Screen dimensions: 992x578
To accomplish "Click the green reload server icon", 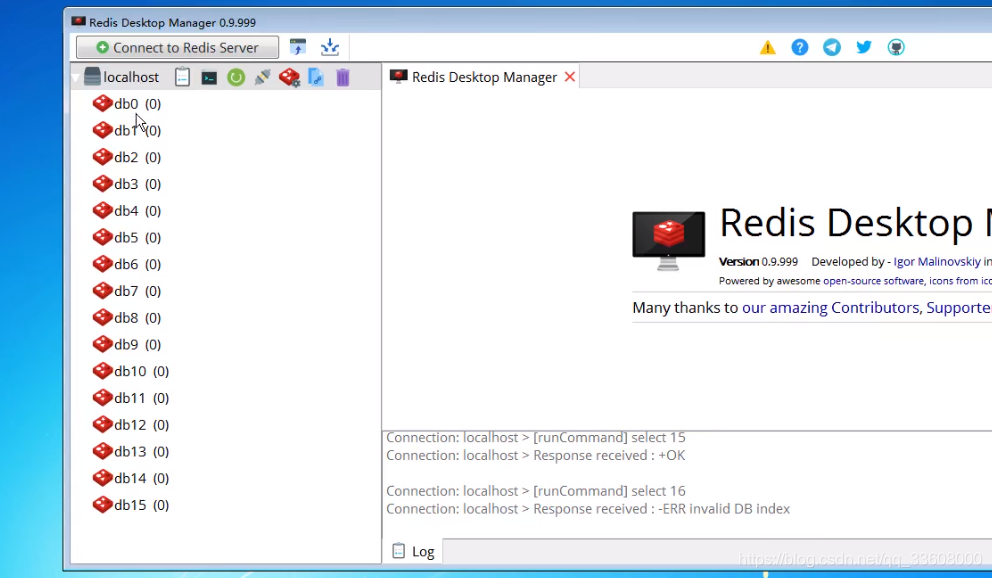I will 236,78.
